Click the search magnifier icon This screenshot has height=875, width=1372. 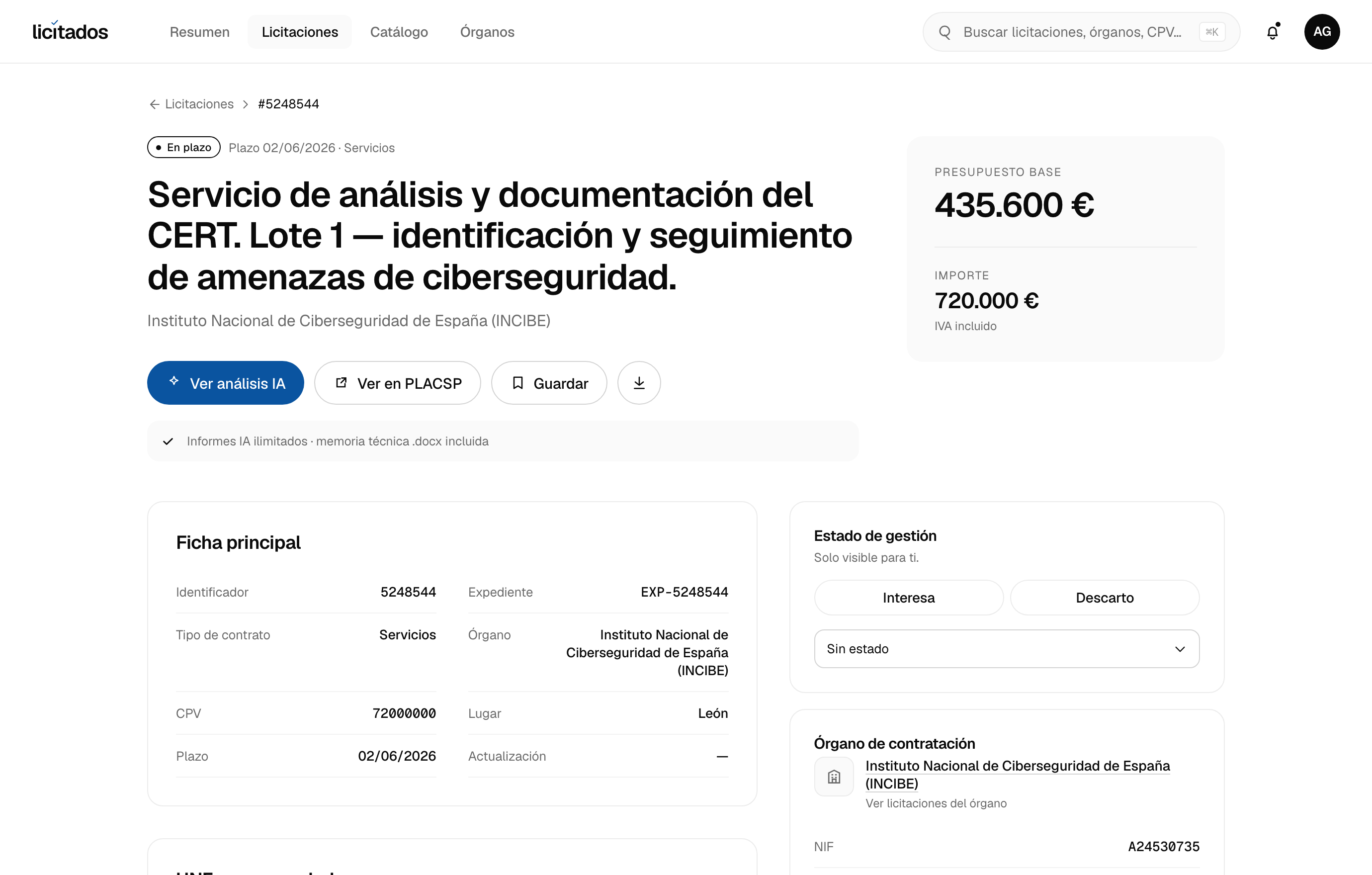pyautogui.click(x=944, y=32)
